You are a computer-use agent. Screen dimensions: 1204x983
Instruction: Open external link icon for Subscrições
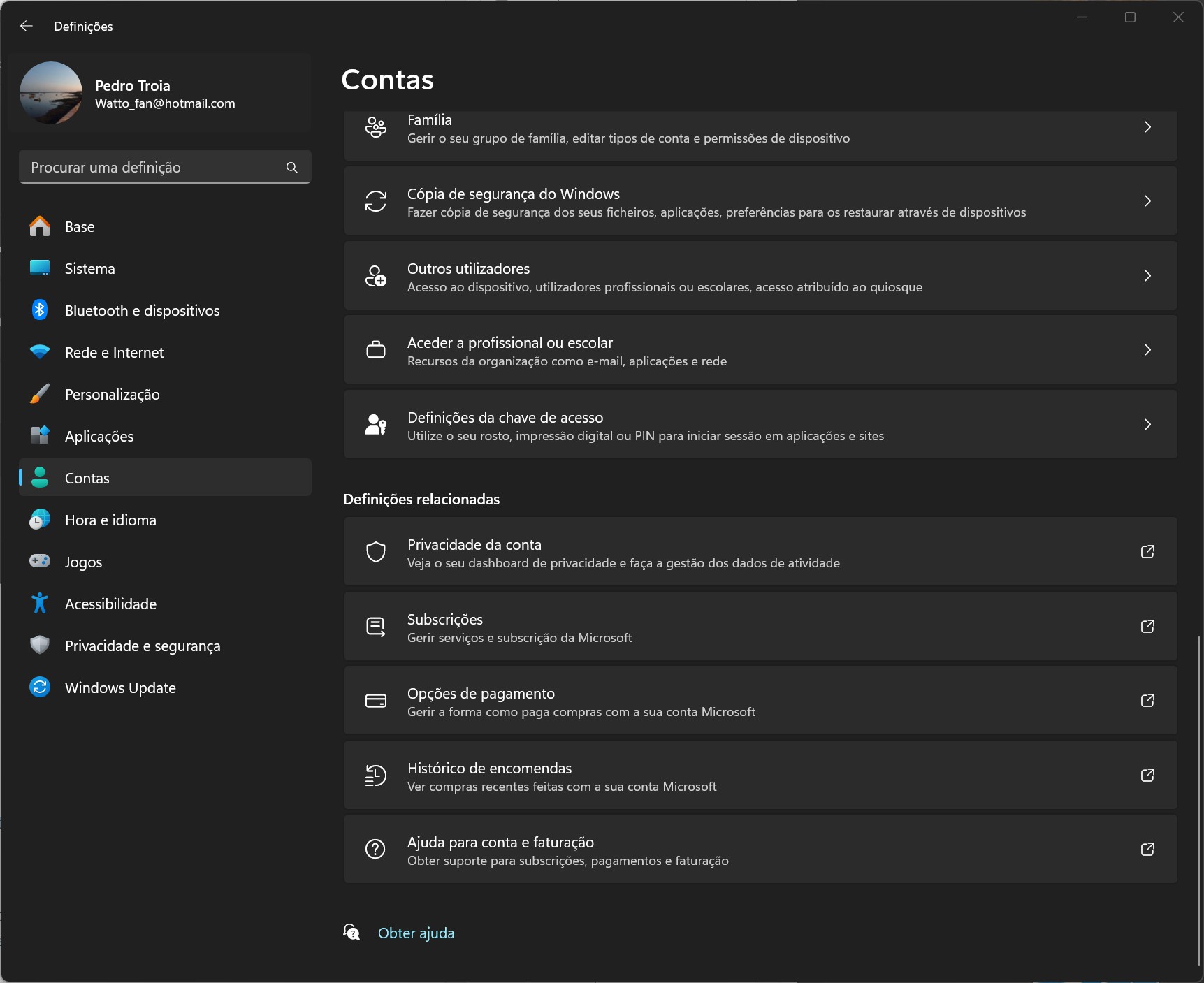pyautogui.click(x=1147, y=626)
